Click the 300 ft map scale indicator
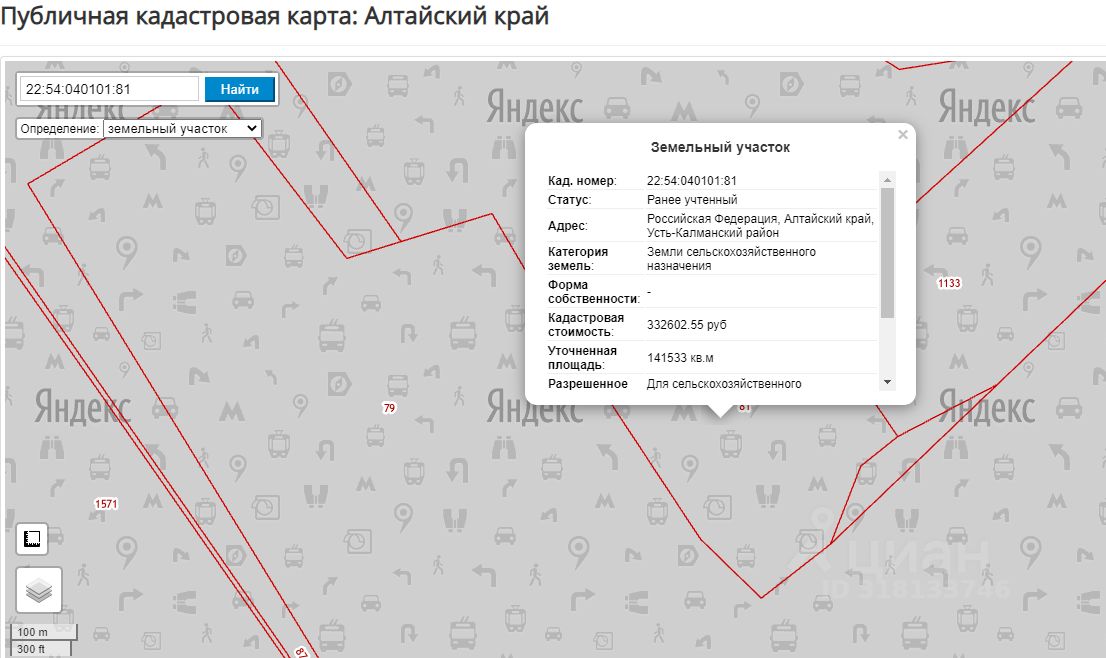This screenshot has height=658, width=1106. (41, 648)
